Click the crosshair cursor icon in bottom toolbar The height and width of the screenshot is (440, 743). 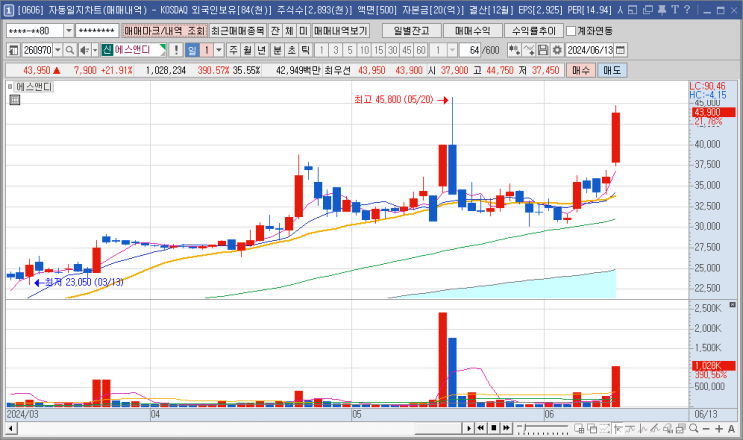pyautogui.click(x=617, y=429)
